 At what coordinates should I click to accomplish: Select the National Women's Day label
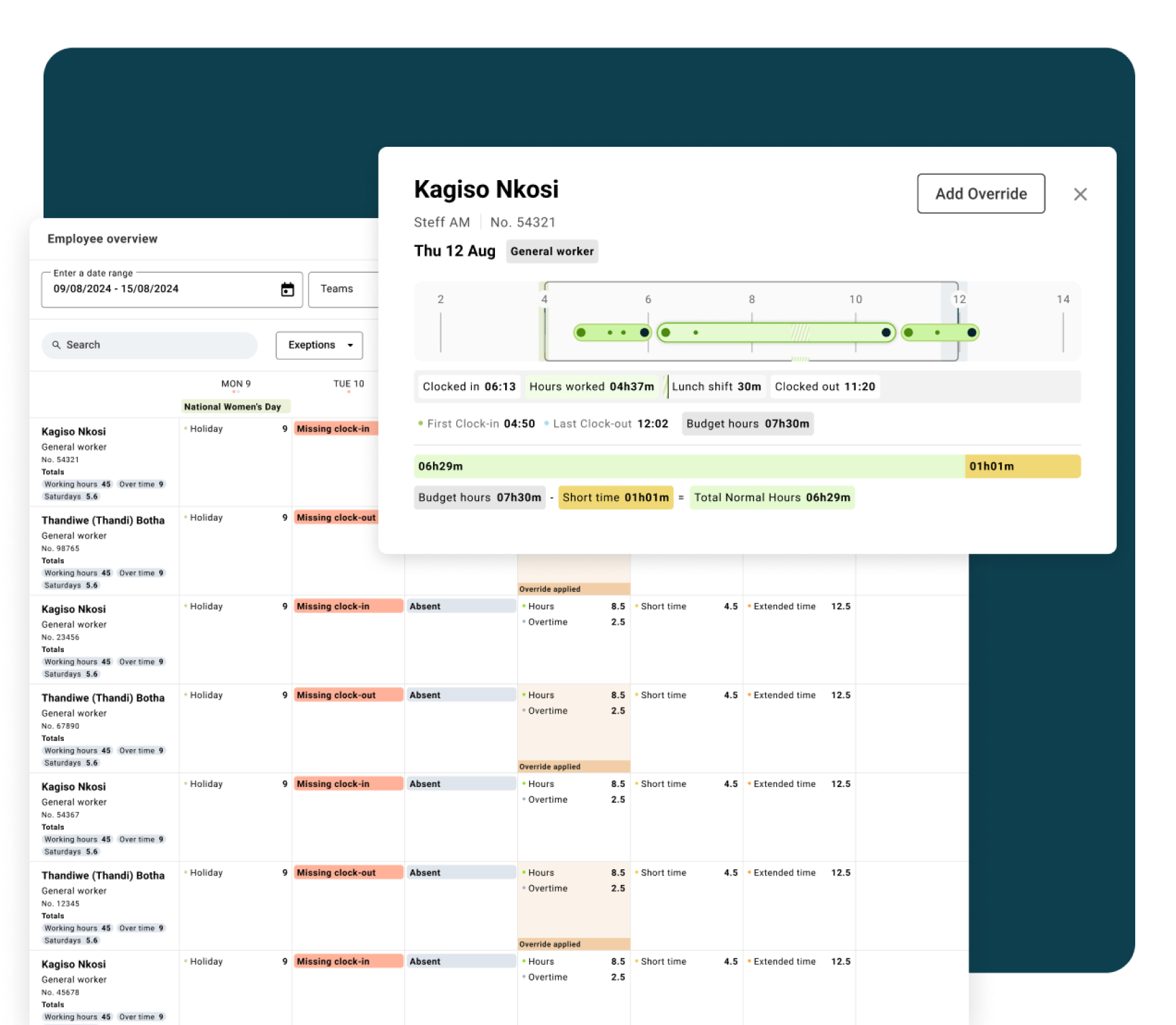point(235,406)
